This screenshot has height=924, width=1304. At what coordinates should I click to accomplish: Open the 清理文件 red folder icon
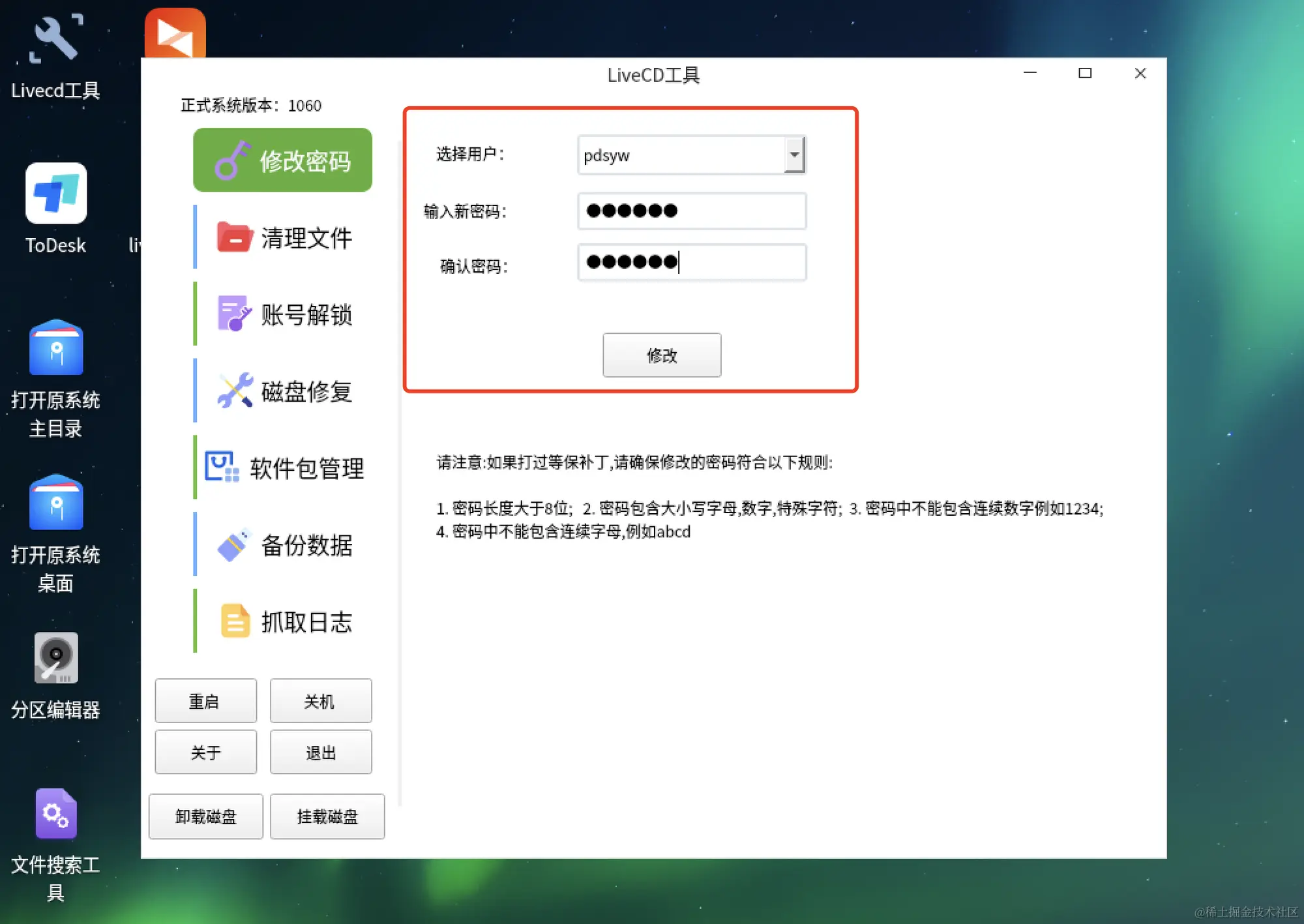(x=233, y=237)
